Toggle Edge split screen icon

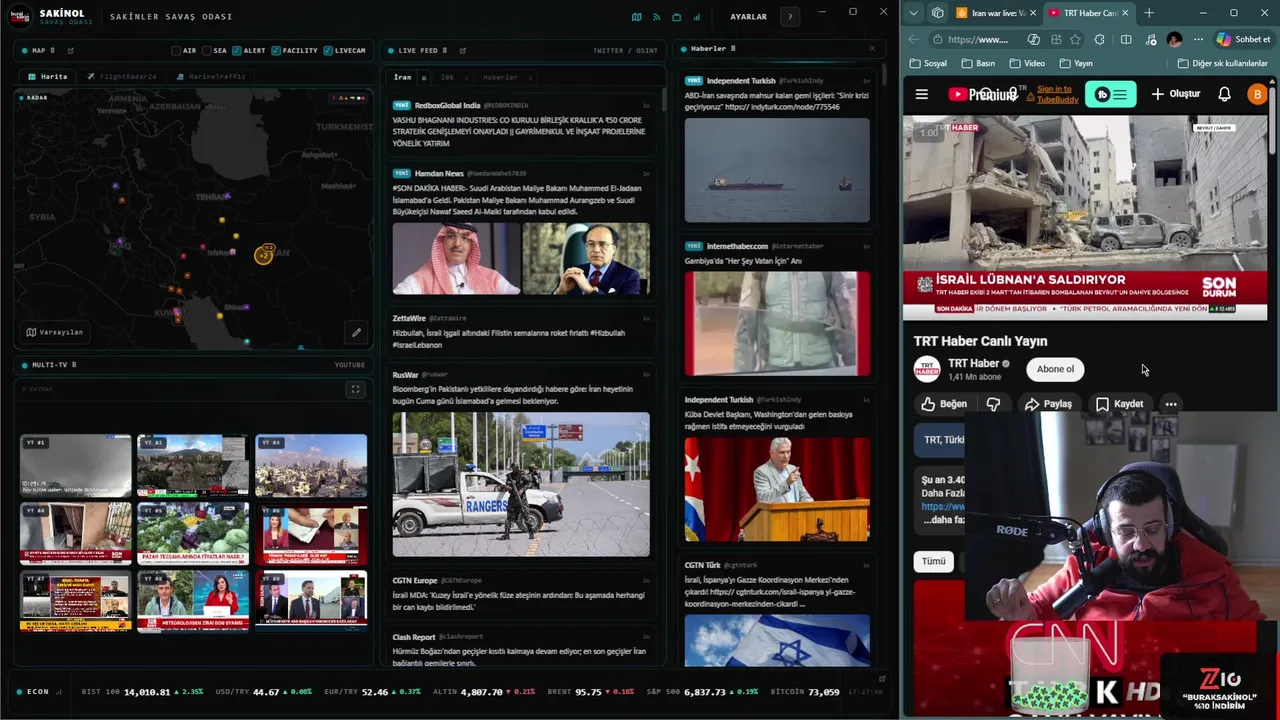(x=1126, y=39)
